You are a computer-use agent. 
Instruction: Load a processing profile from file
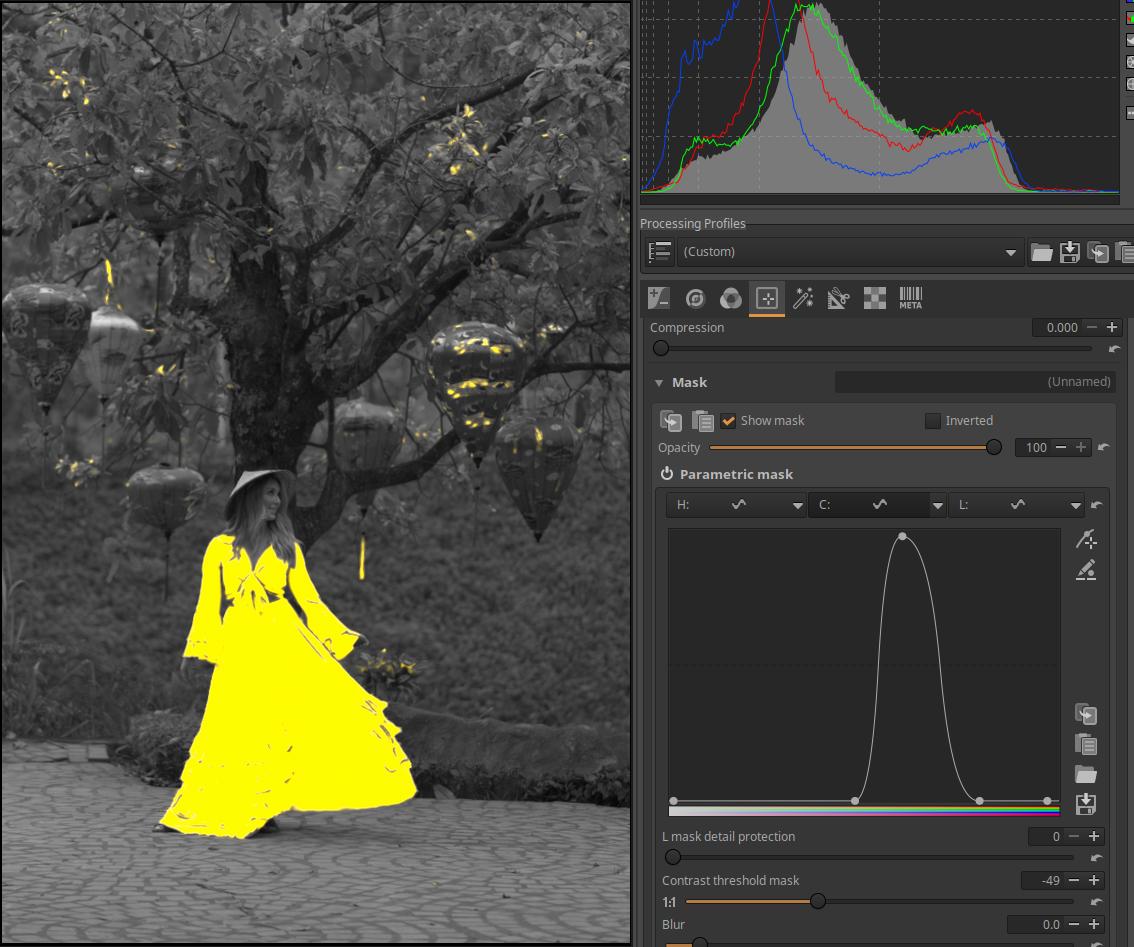tap(1042, 252)
